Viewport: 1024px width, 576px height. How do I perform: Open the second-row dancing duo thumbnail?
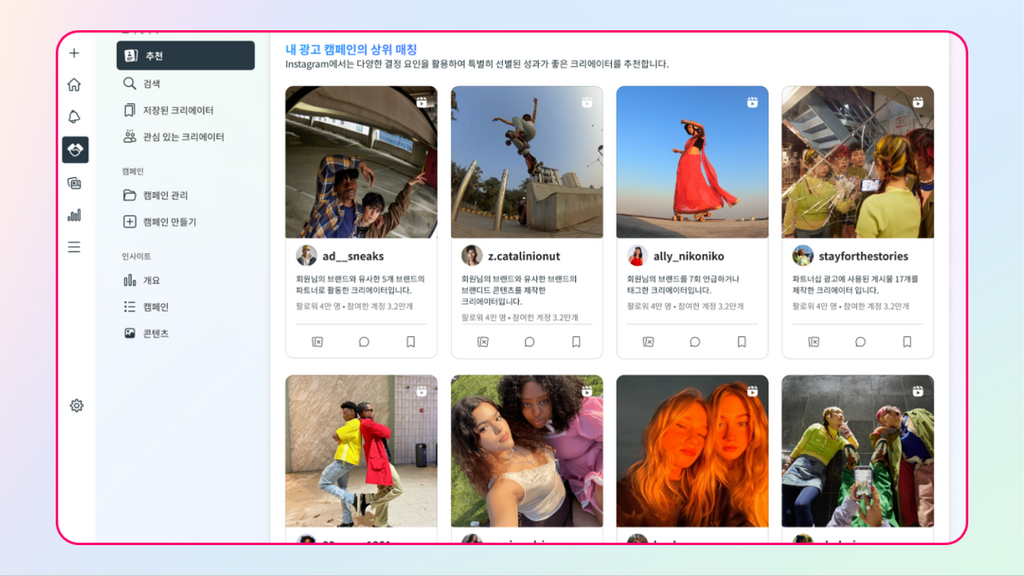[361, 451]
